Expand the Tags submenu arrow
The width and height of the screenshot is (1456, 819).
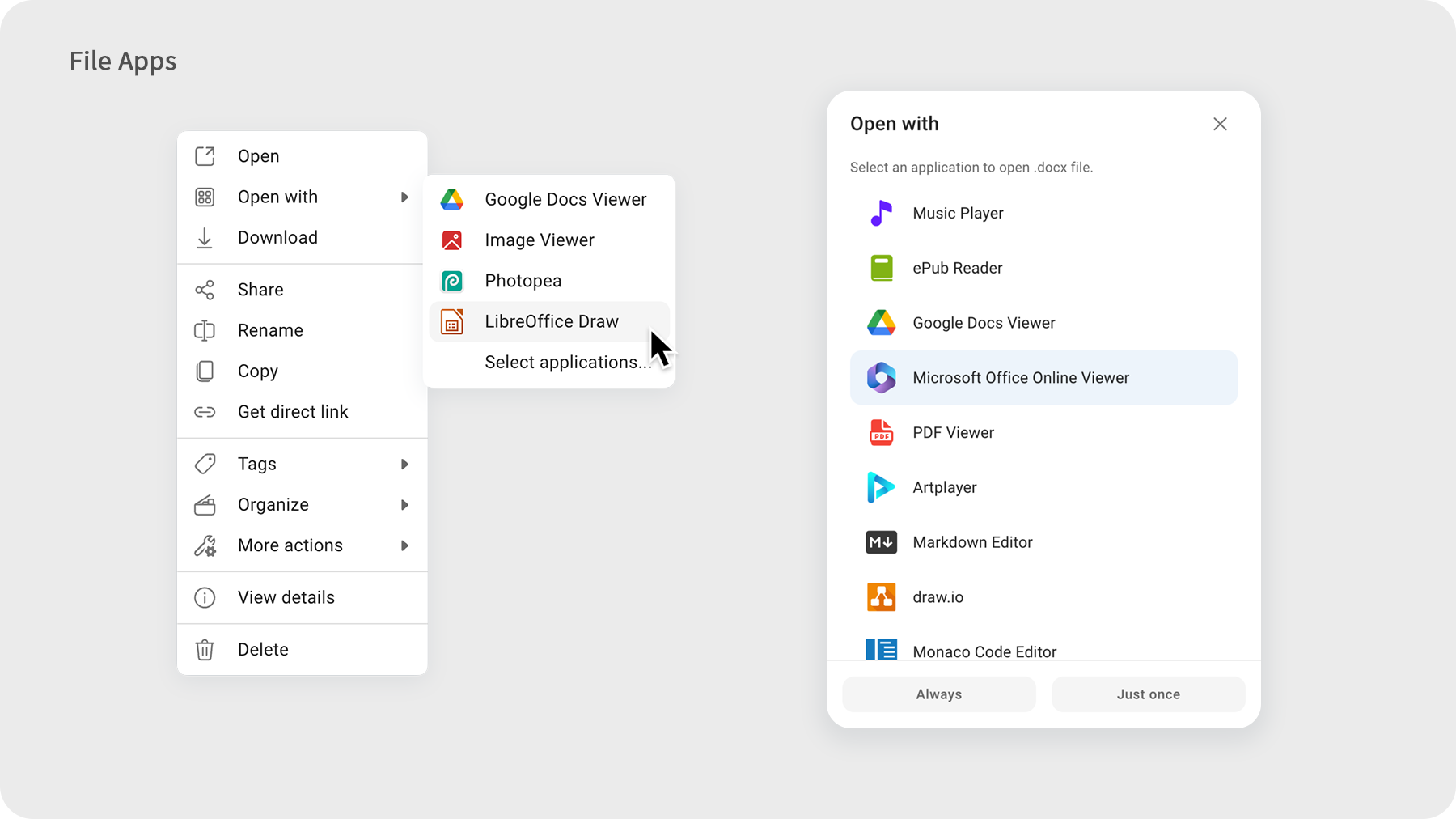coord(404,465)
